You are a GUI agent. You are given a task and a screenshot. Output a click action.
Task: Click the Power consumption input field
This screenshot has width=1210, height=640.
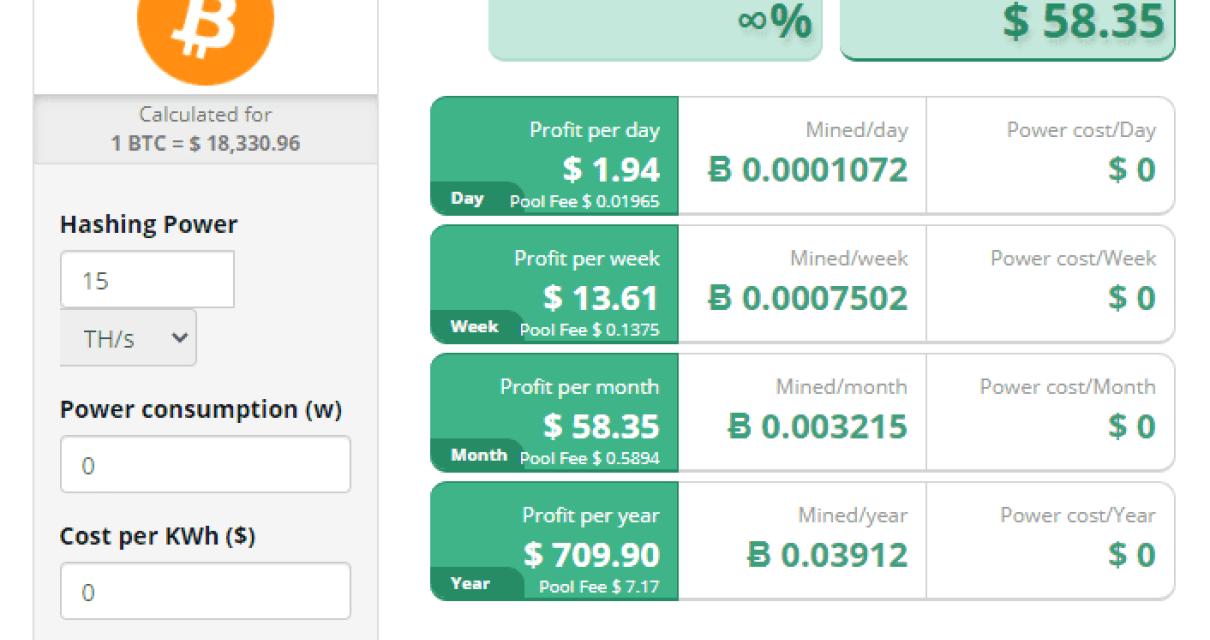click(205, 465)
